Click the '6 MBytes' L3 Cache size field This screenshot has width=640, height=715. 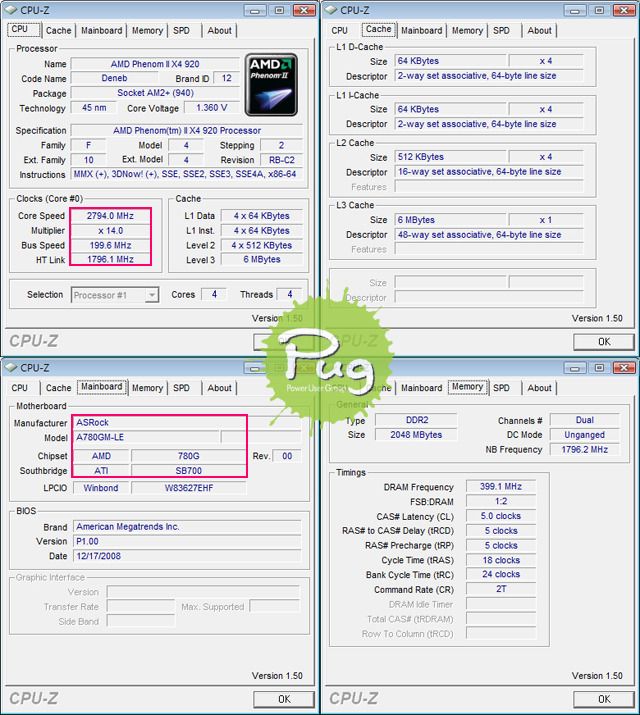[450, 220]
